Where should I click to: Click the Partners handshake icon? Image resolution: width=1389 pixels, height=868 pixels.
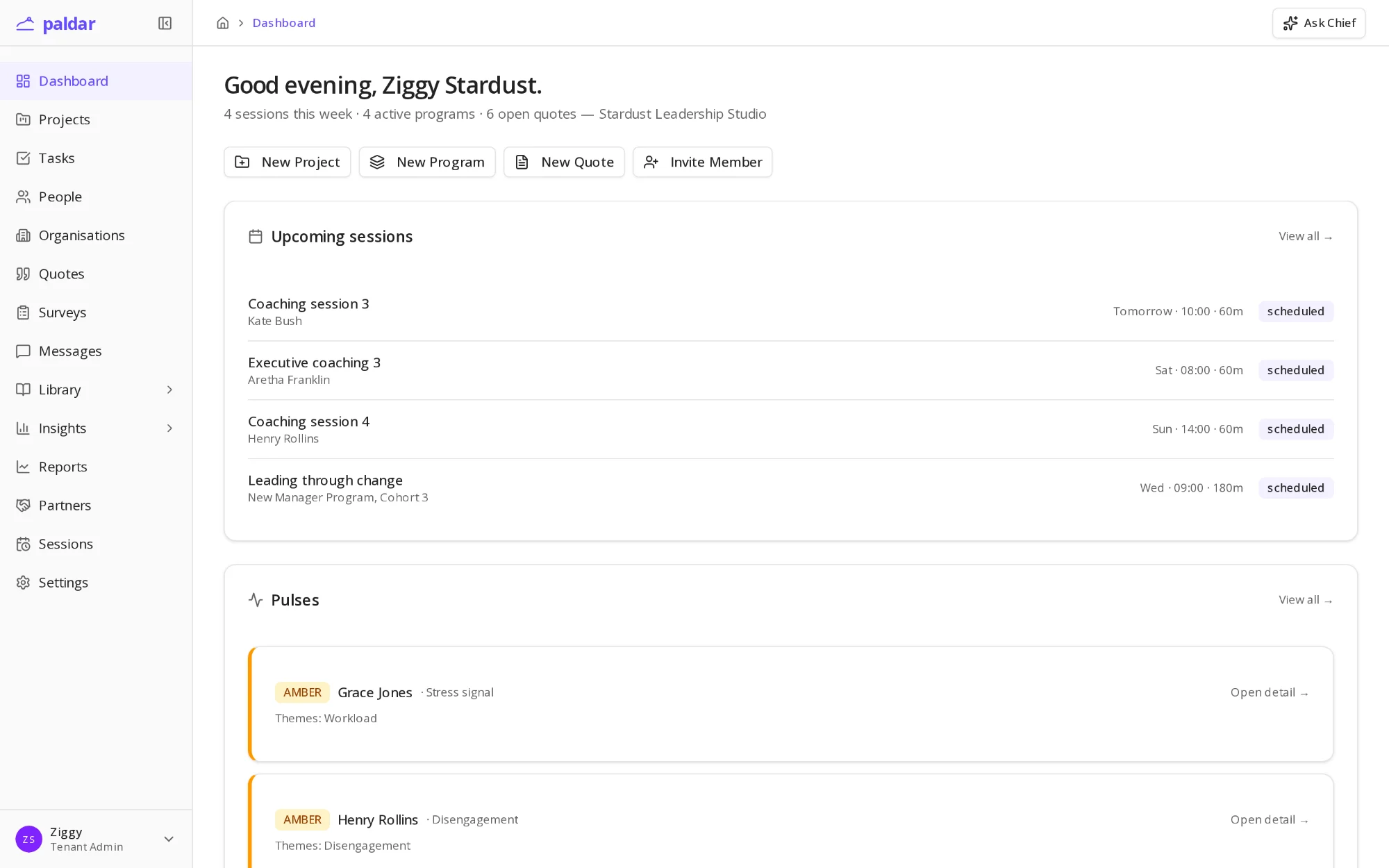24,506
